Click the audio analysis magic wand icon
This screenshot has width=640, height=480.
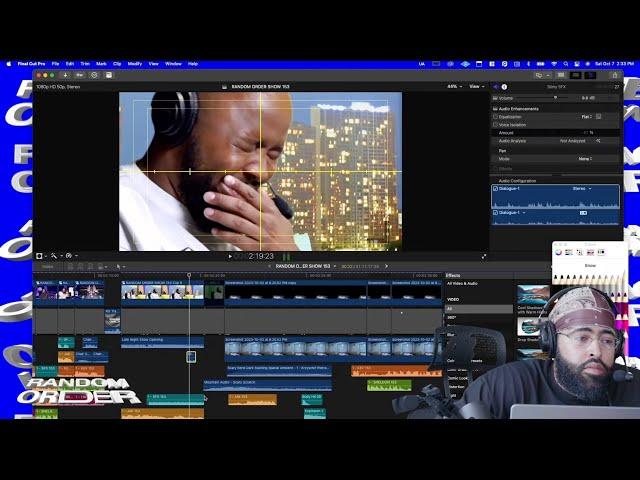(598, 141)
